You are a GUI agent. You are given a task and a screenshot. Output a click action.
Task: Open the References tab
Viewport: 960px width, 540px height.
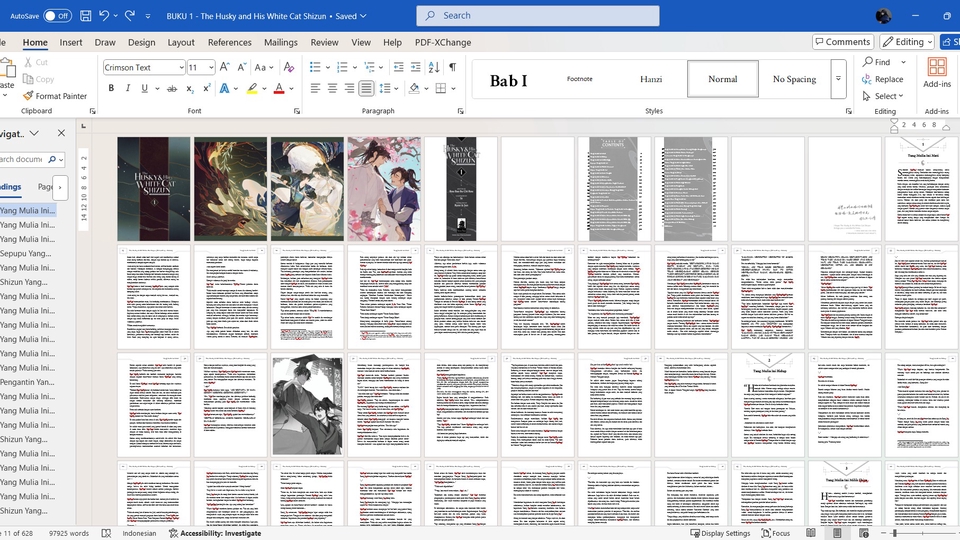[230, 42]
